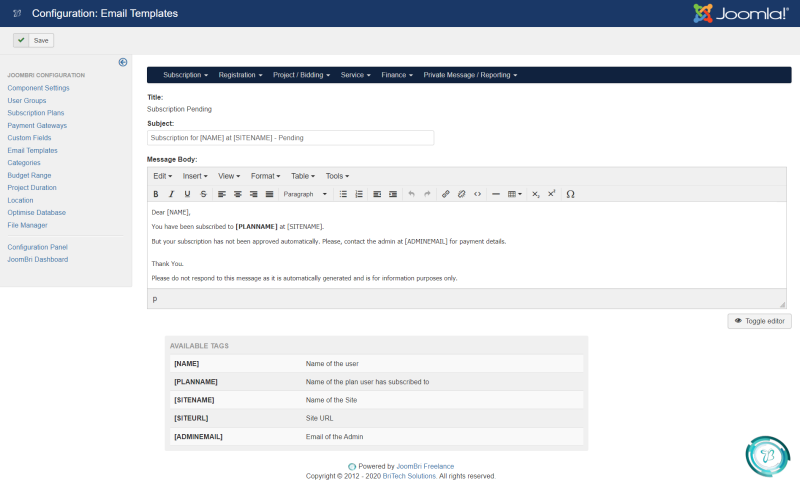The image size is (800, 486).
Task: Go to Project Duration settings
Action: click(32, 188)
